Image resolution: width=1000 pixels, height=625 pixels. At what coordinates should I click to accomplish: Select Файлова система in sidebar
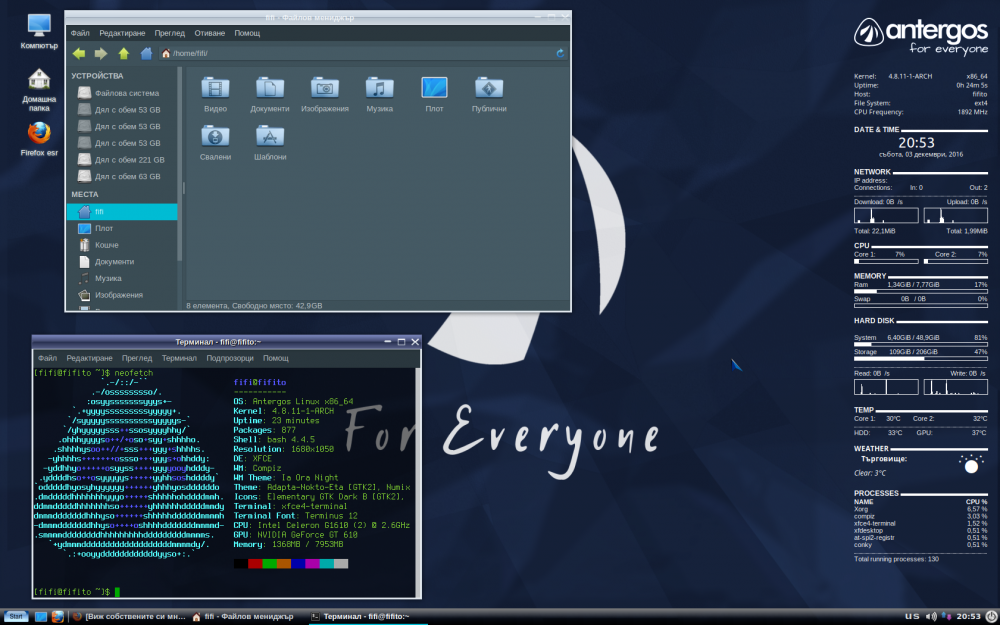(x=122, y=93)
